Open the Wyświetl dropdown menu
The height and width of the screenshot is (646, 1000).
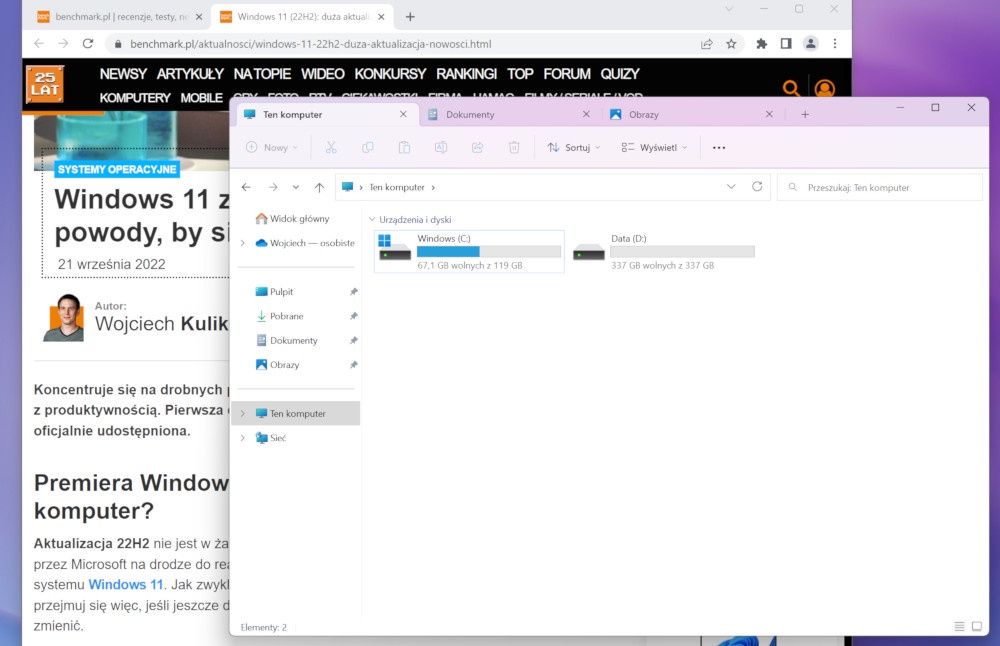[654, 147]
